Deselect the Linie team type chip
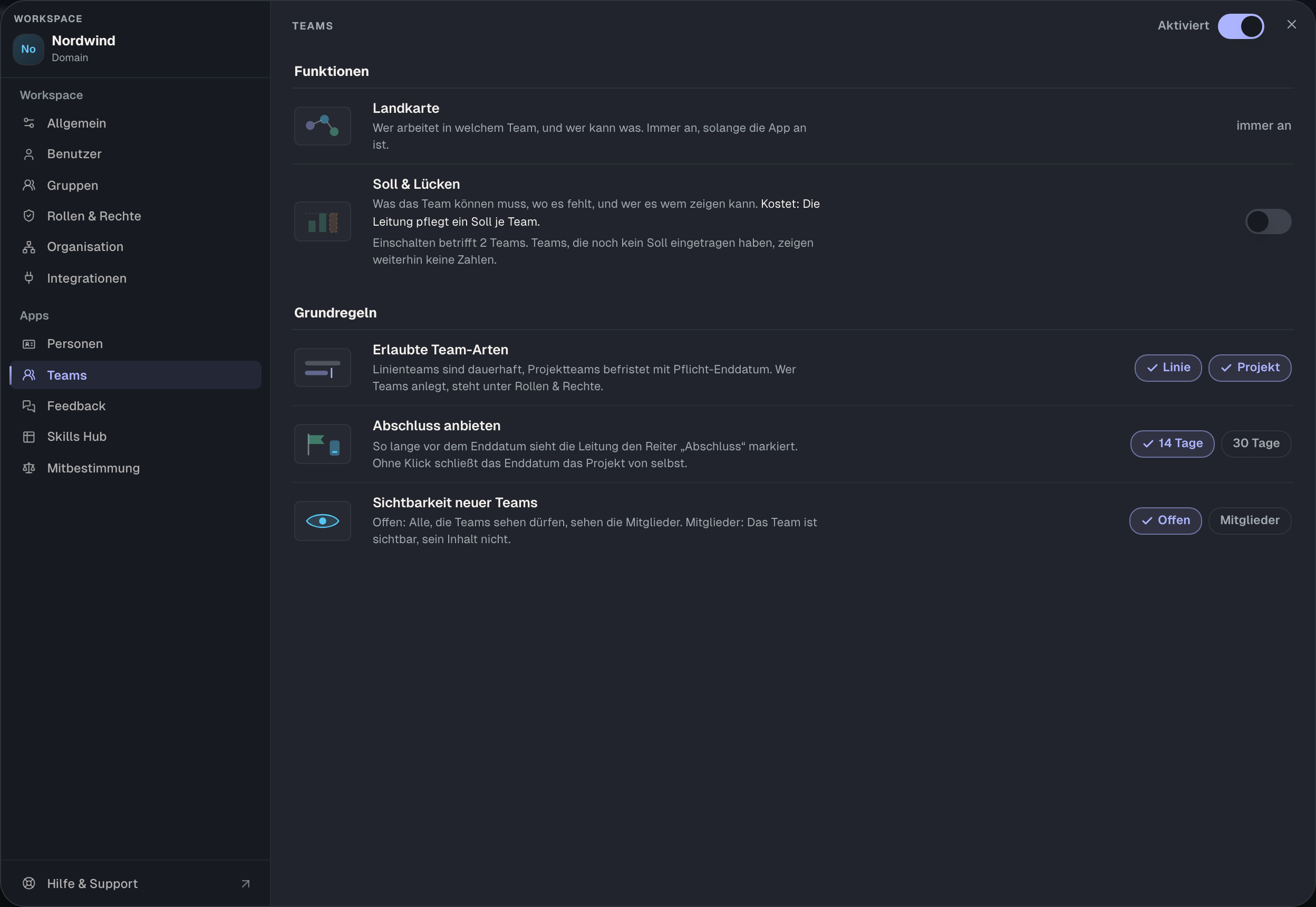Screen dimensions: 1316x907 [x=1168, y=368]
